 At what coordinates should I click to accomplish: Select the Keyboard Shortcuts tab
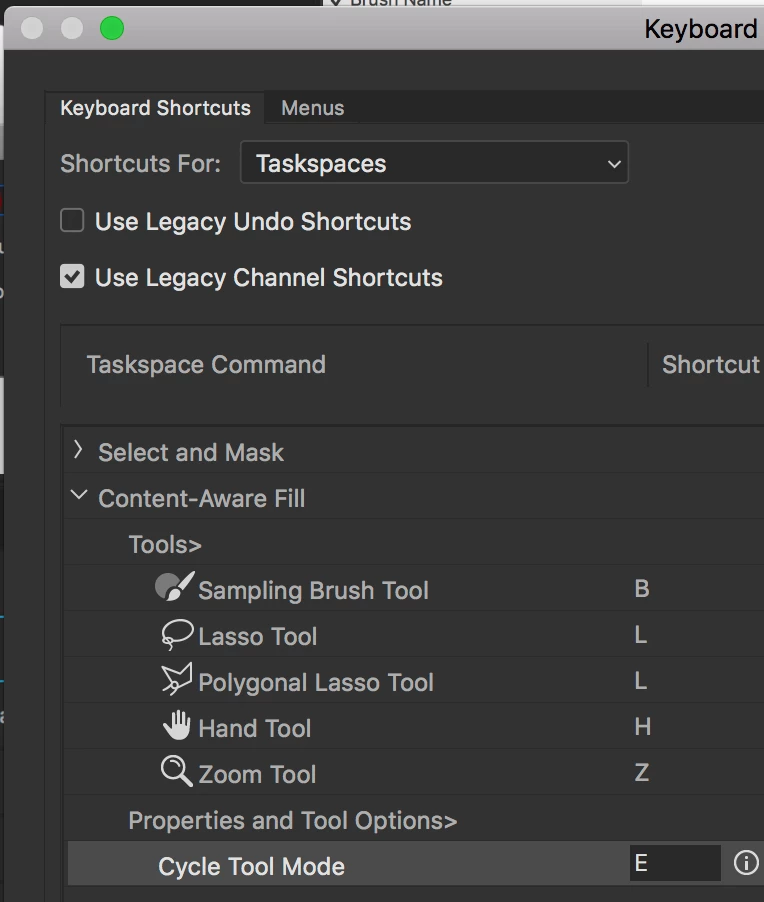pyautogui.click(x=155, y=108)
